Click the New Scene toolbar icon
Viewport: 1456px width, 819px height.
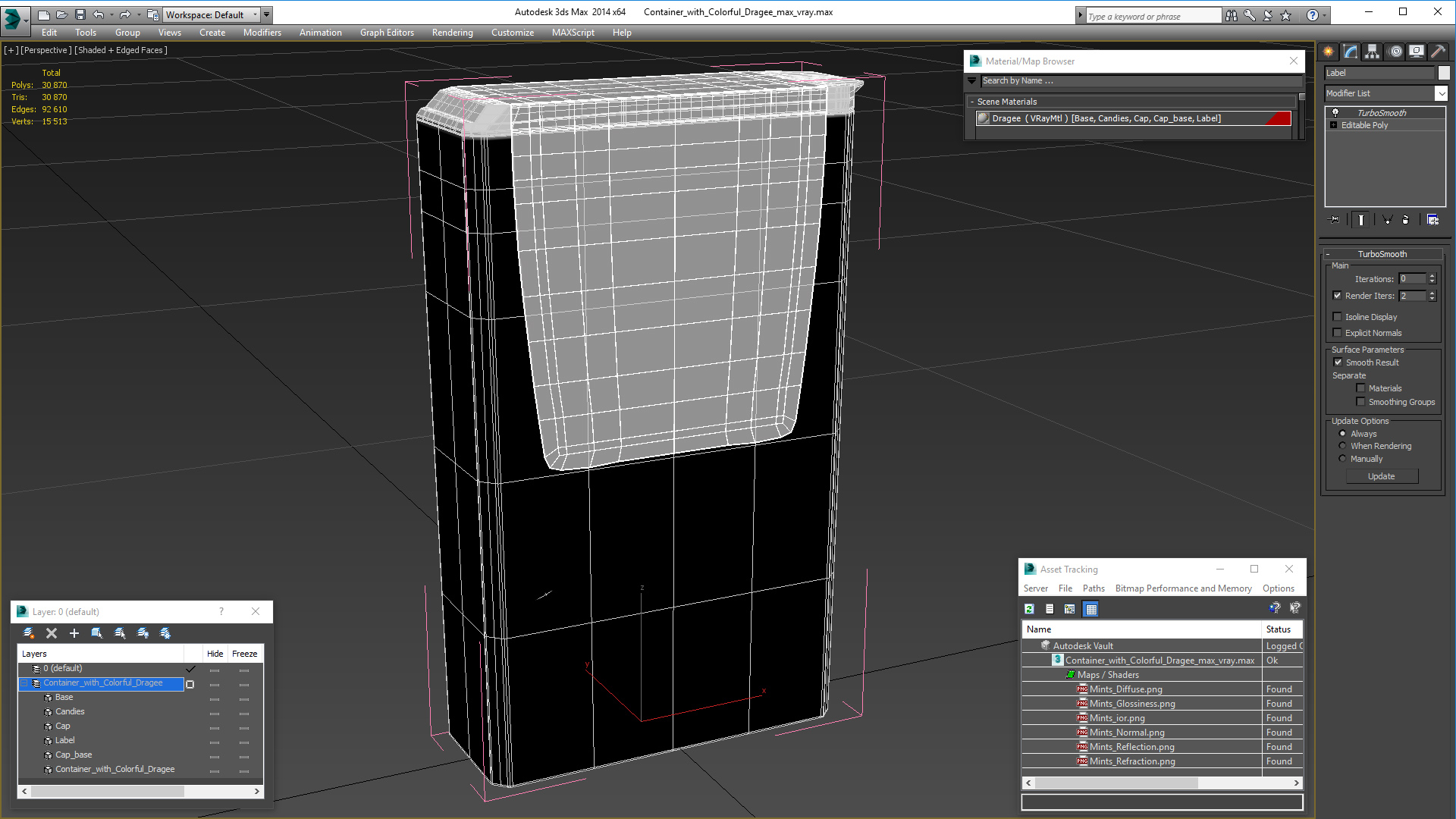[44, 14]
